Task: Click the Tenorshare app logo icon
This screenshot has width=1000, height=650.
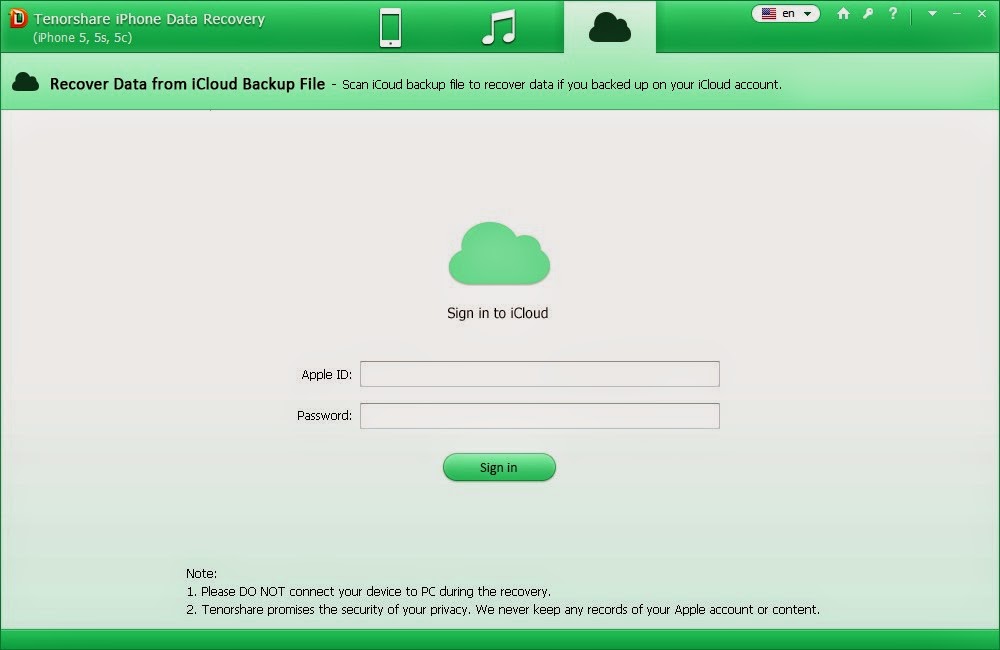Action: pos(18,18)
